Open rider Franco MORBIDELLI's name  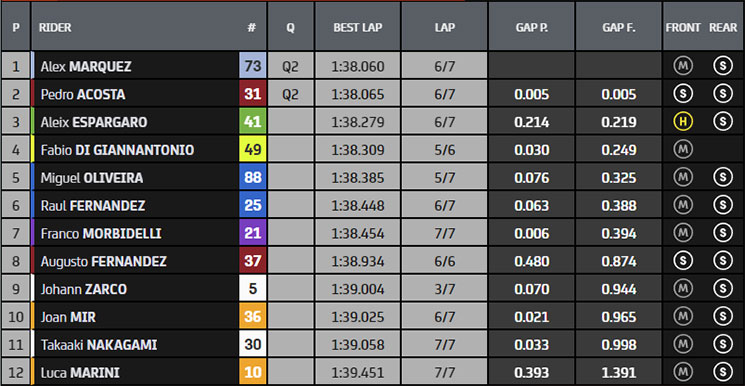[x=101, y=233]
